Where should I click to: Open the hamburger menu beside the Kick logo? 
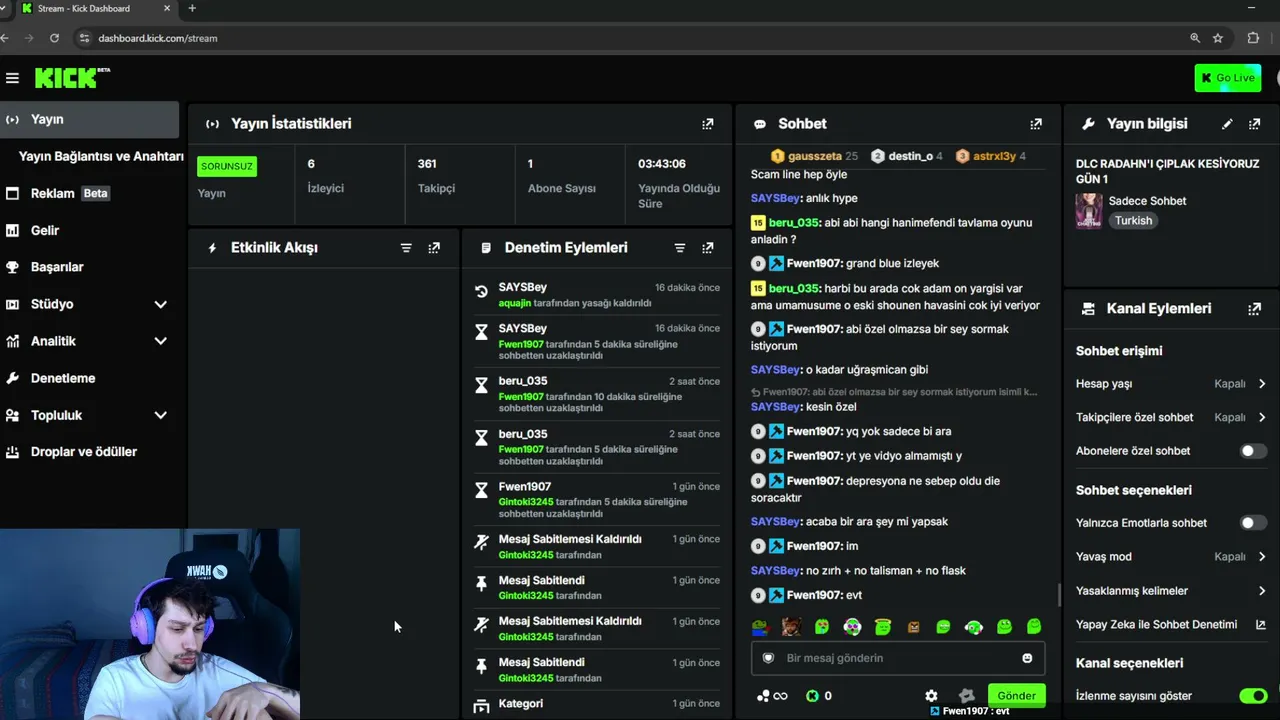click(12, 78)
